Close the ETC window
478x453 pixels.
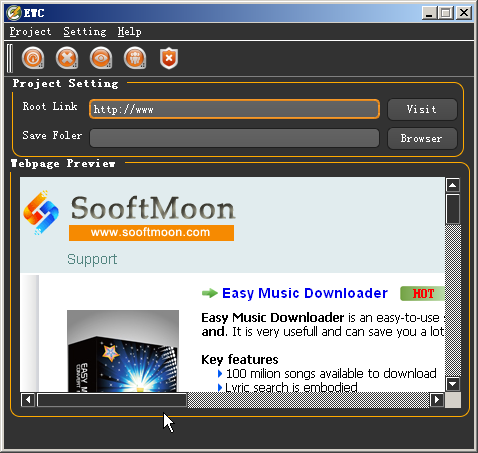[x=464, y=13]
